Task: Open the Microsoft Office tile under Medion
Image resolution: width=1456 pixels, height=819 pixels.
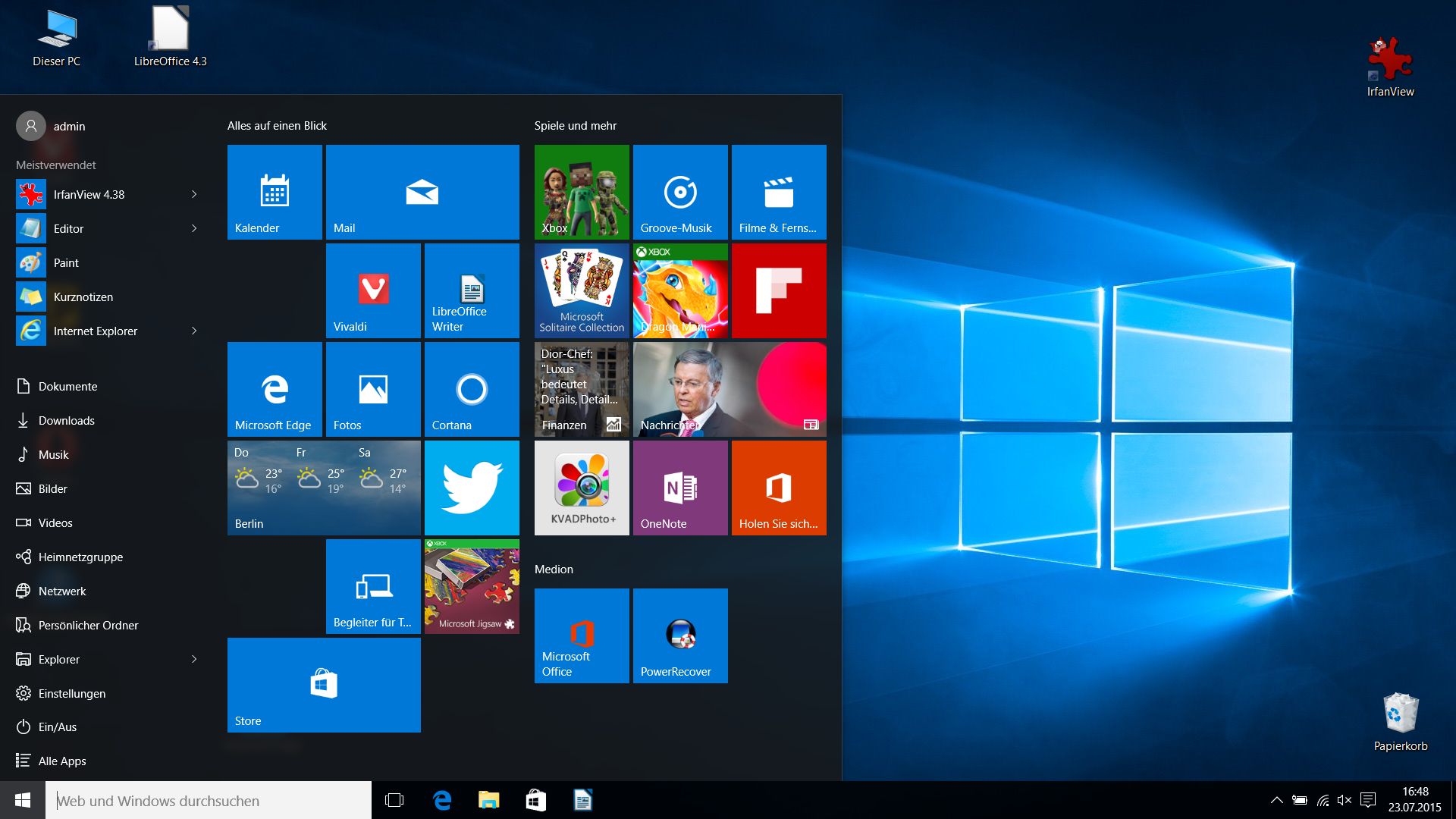Action: coord(582,635)
